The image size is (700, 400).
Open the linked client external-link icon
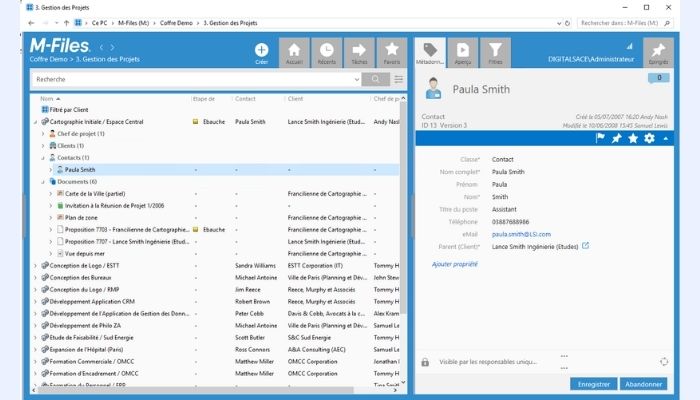[x=586, y=246]
